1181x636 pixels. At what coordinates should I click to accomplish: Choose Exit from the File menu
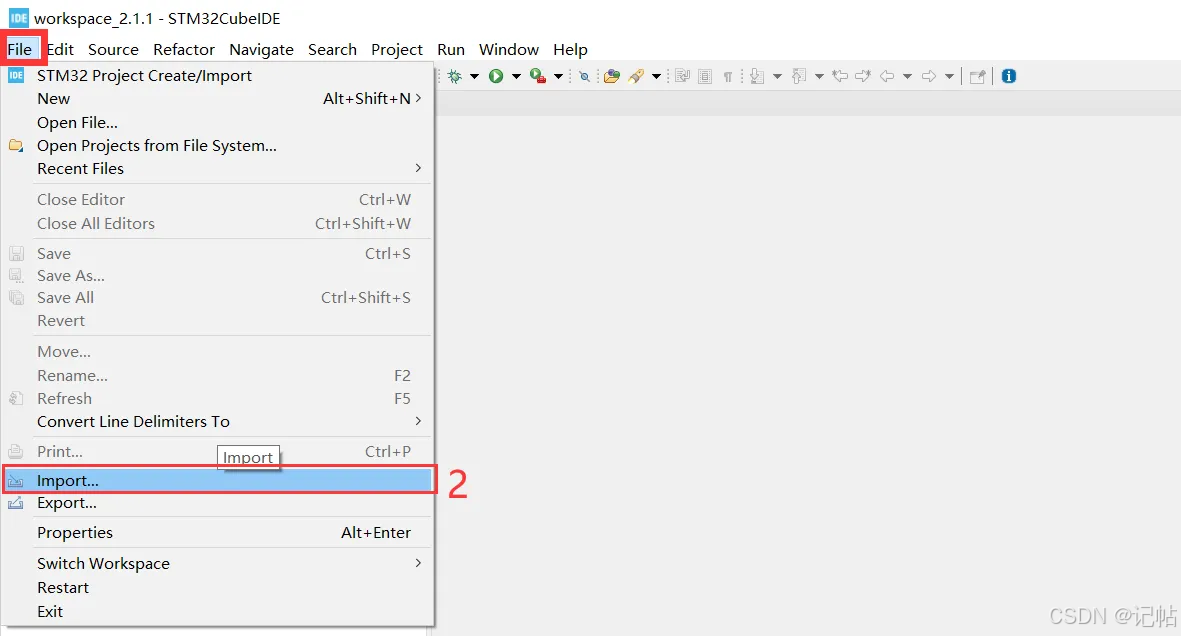click(x=218, y=611)
